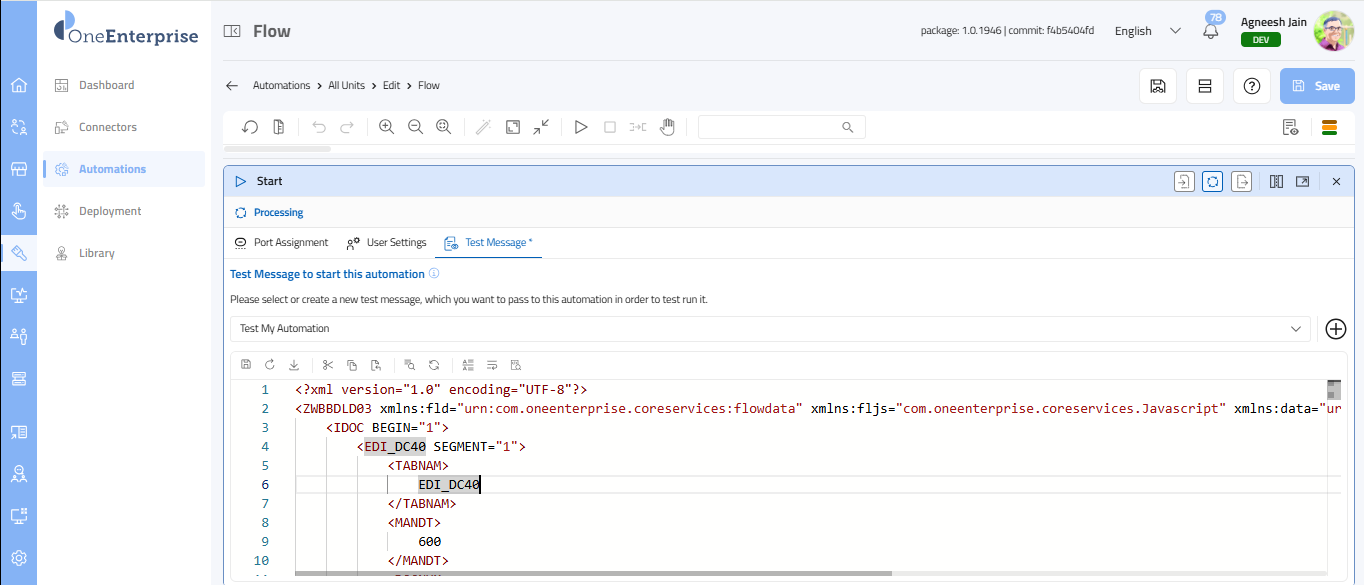Click the editor horizontal scrollbar
Image resolution: width=1364 pixels, height=585 pixels.
592,574
